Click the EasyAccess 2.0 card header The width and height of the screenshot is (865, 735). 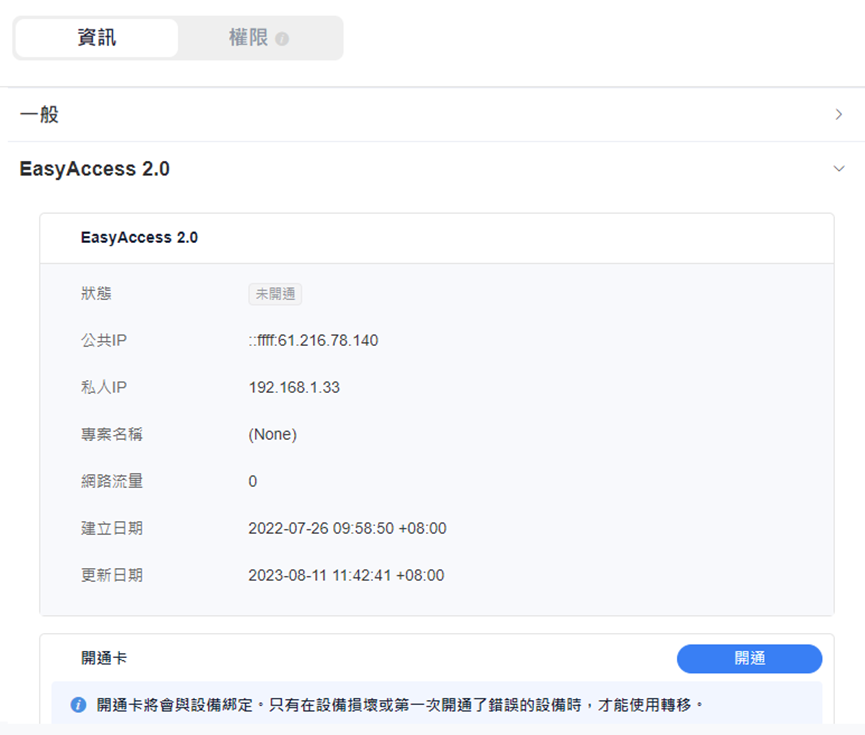139,237
